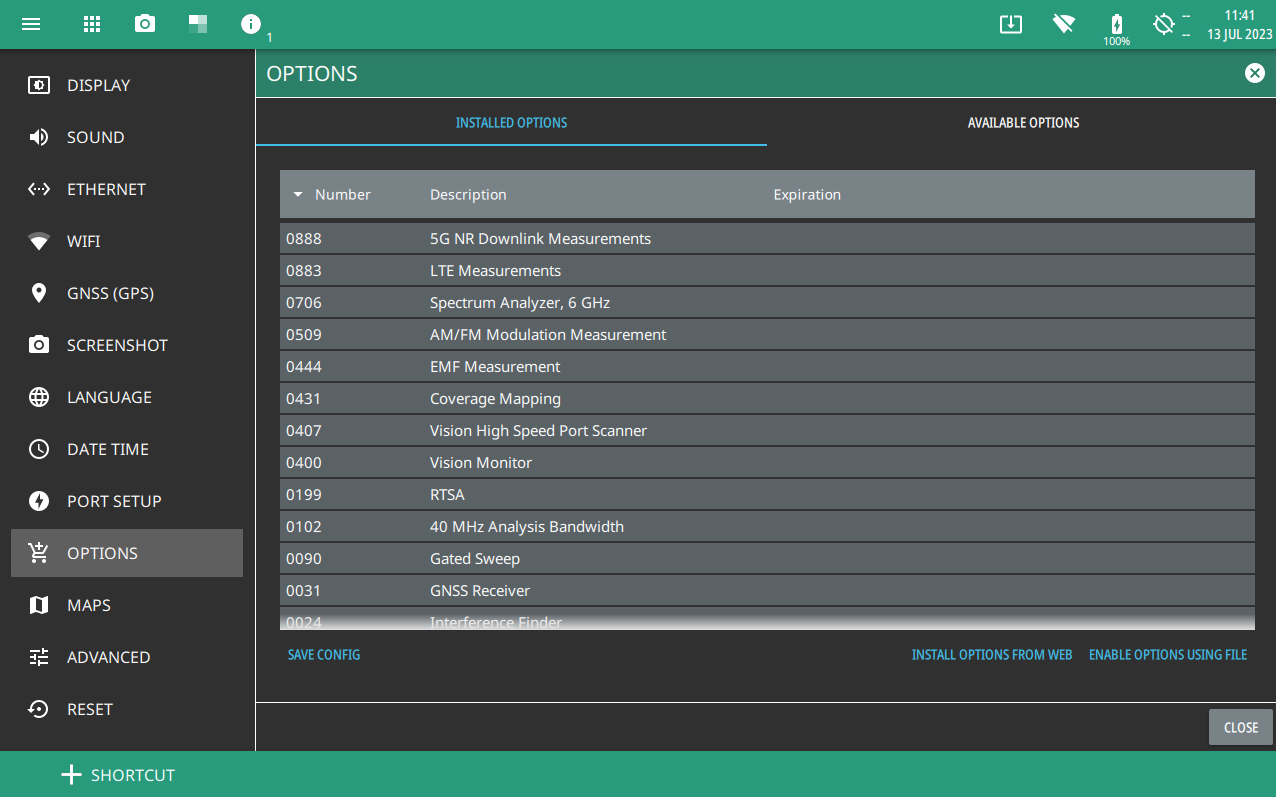Close the Options panel with X icon
This screenshot has width=1276, height=797.
point(1254,73)
